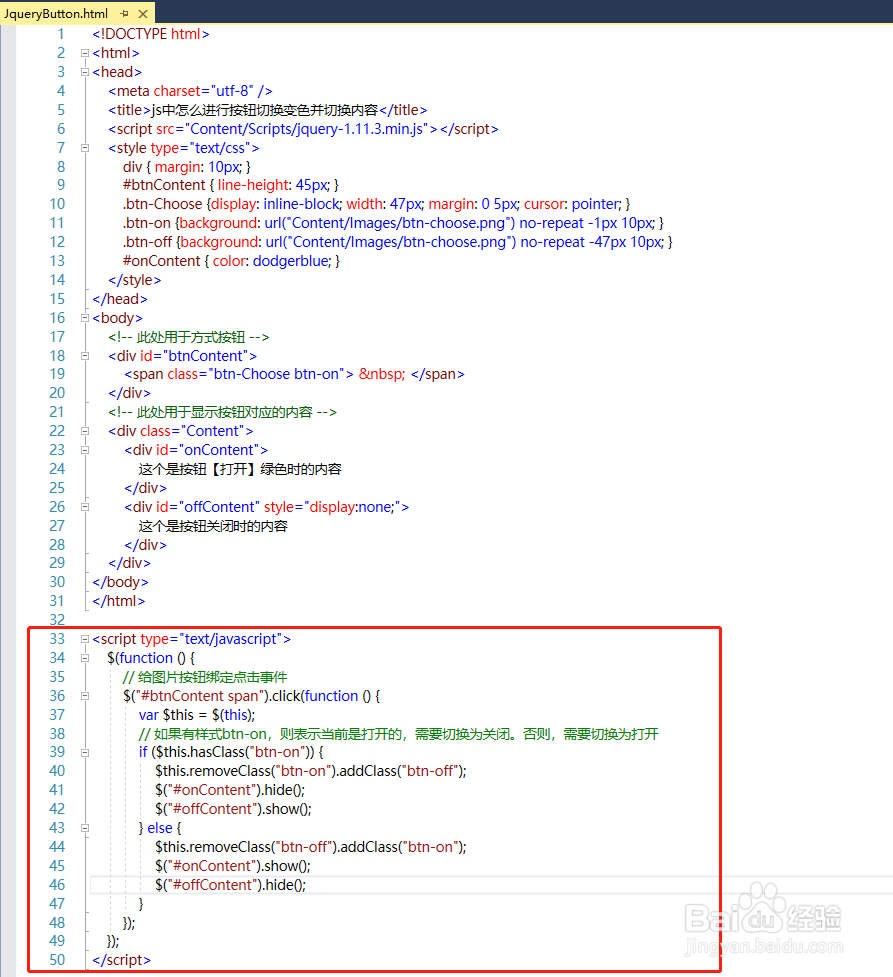This screenshot has height=977, width=893.
Task: Collapse the if hasClass block on line 39
Action: 85,753
